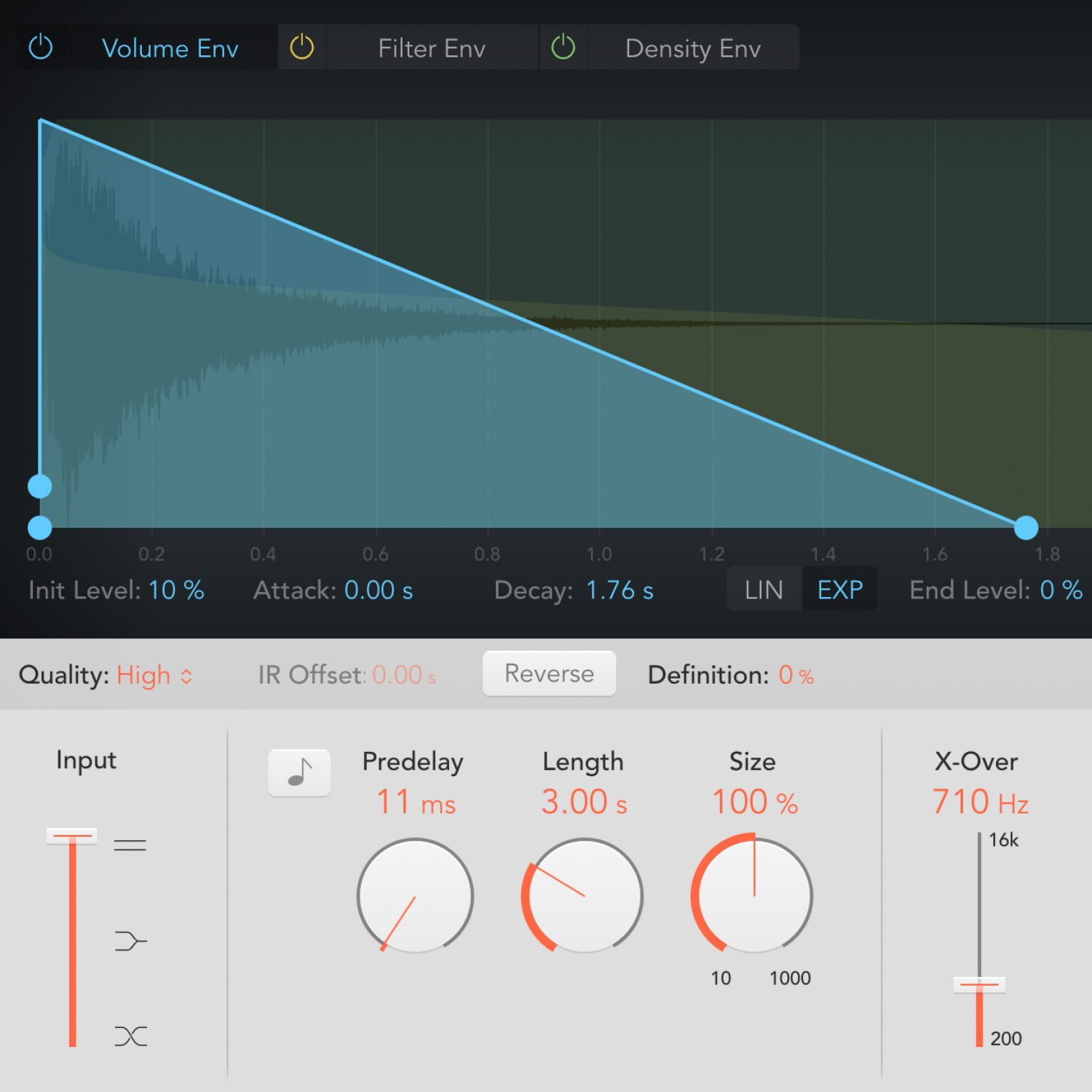Click the musical note sync button
The image size is (1092, 1092).
click(299, 772)
